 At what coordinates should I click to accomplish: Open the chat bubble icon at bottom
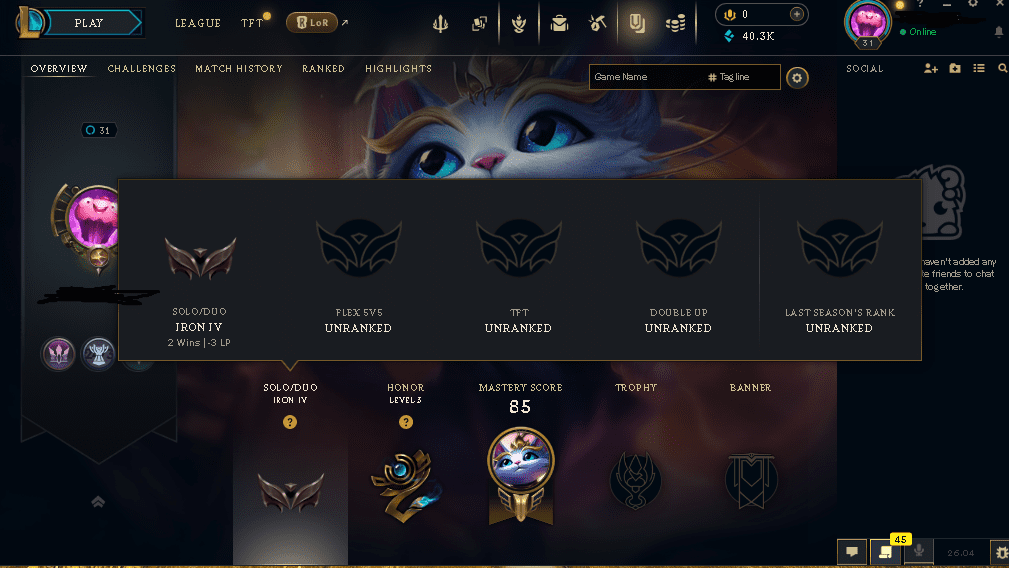pos(852,552)
